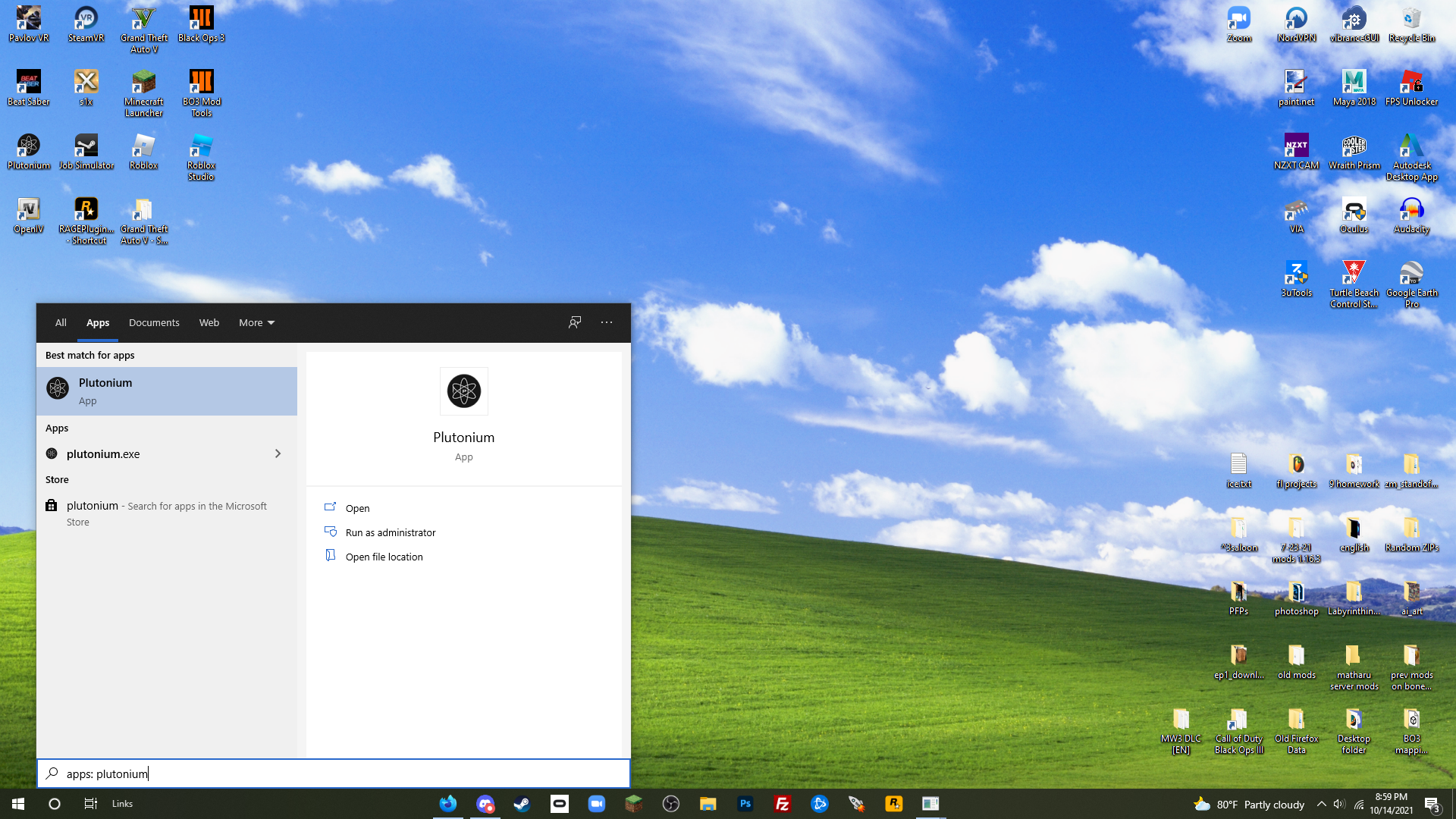This screenshot has height=819, width=1456.
Task: Click Open file location
Action: (384, 557)
